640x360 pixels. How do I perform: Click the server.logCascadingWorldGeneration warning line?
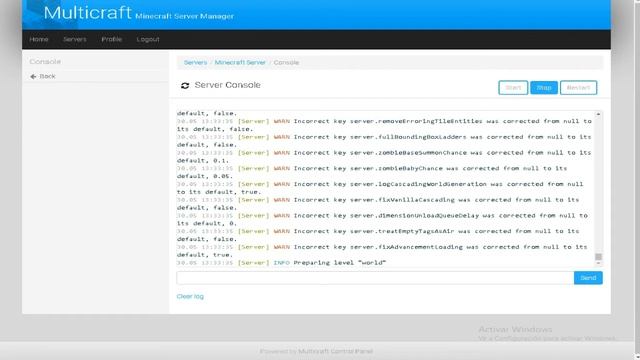(x=380, y=188)
